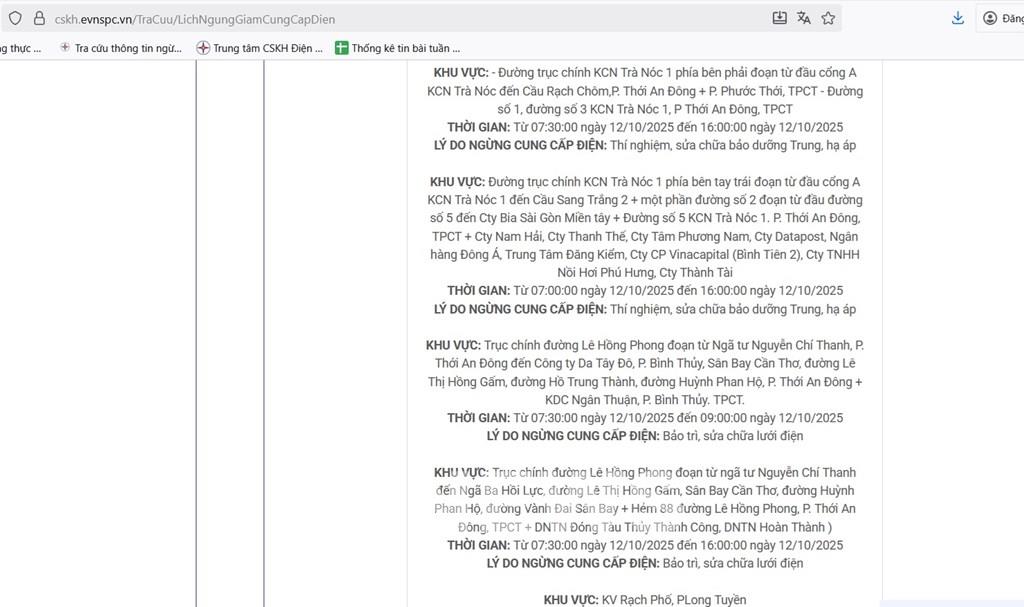The image size is (1024, 607).
Task: Open the tracking protection shield icon
Action: [15, 18]
